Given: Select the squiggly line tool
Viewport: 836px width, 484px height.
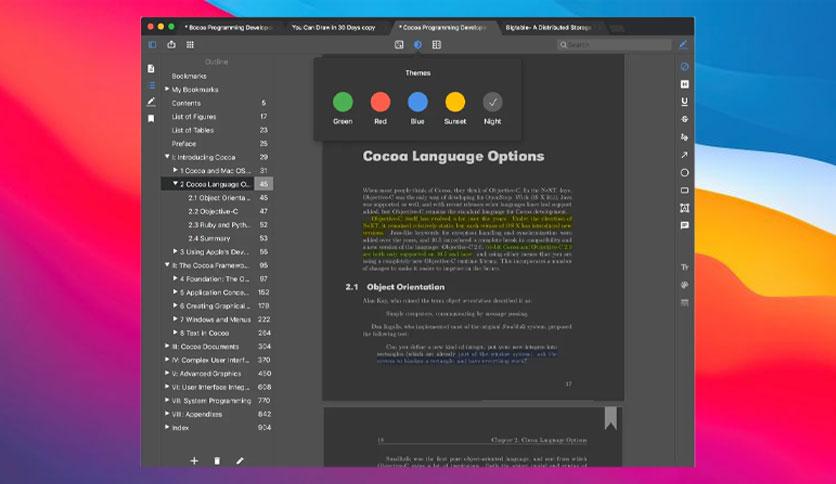Looking at the screenshot, I should tap(685, 137).
